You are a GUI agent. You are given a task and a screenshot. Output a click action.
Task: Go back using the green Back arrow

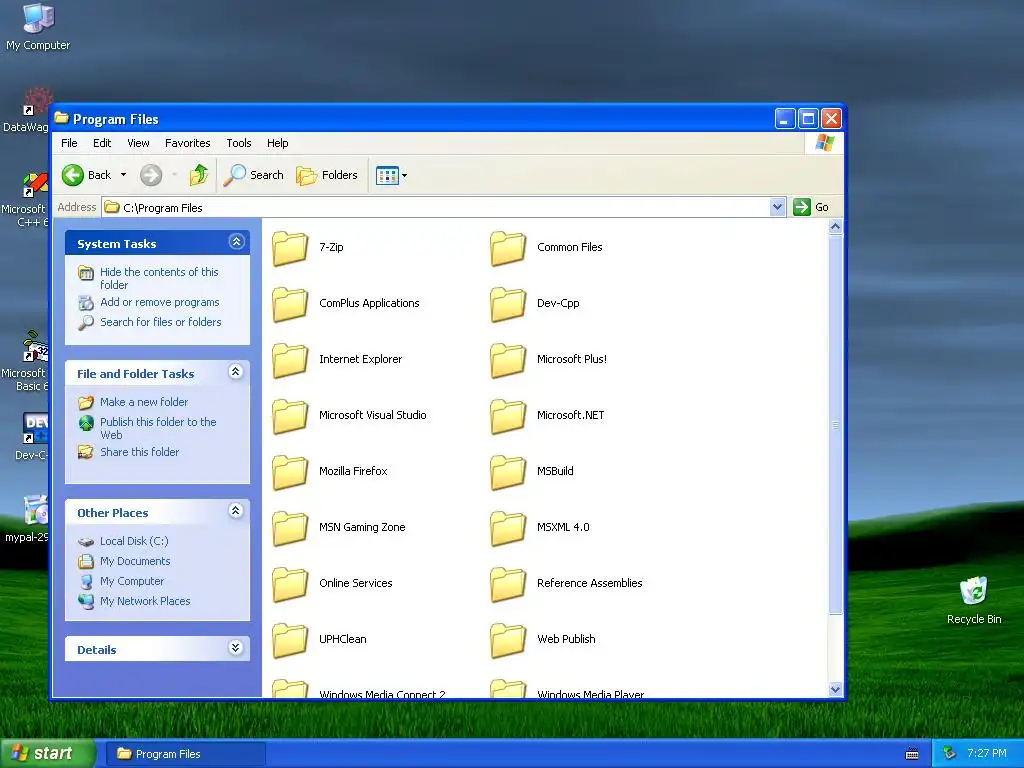73,175
